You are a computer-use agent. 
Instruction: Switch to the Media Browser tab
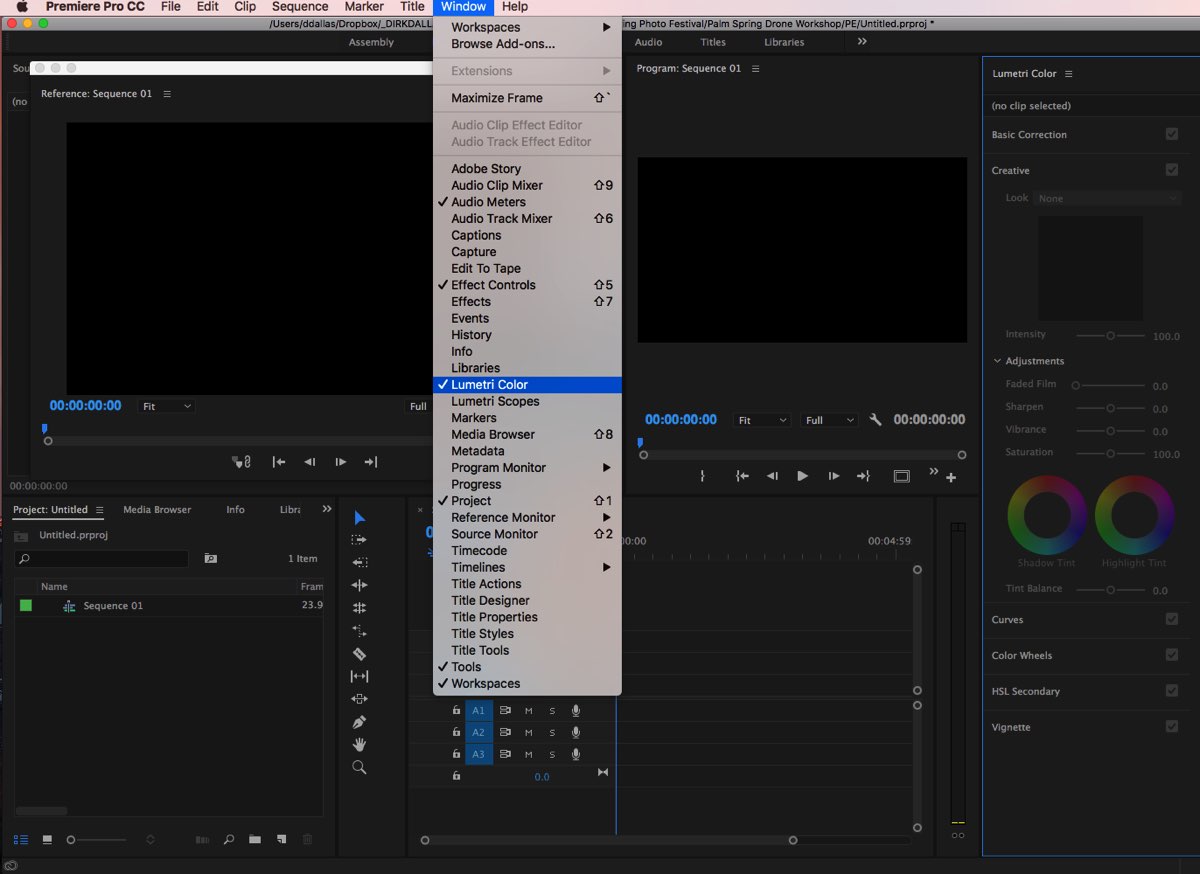[157, 509]
